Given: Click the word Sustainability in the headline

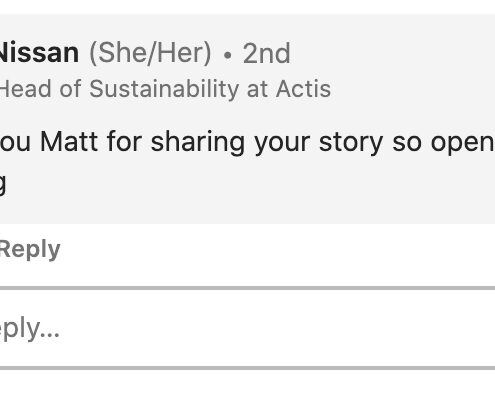Looking at the screenshot, I should pos(164,89).
